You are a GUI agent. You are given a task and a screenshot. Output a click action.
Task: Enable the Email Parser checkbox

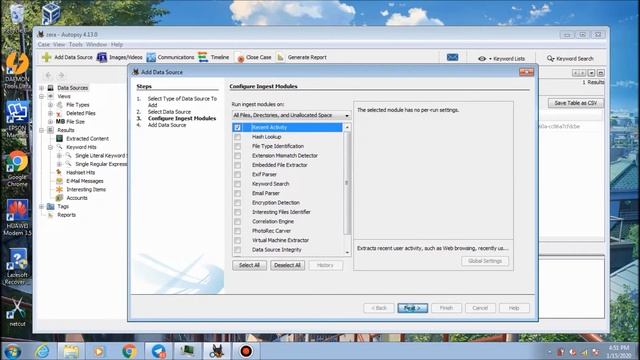click(238, 193)
